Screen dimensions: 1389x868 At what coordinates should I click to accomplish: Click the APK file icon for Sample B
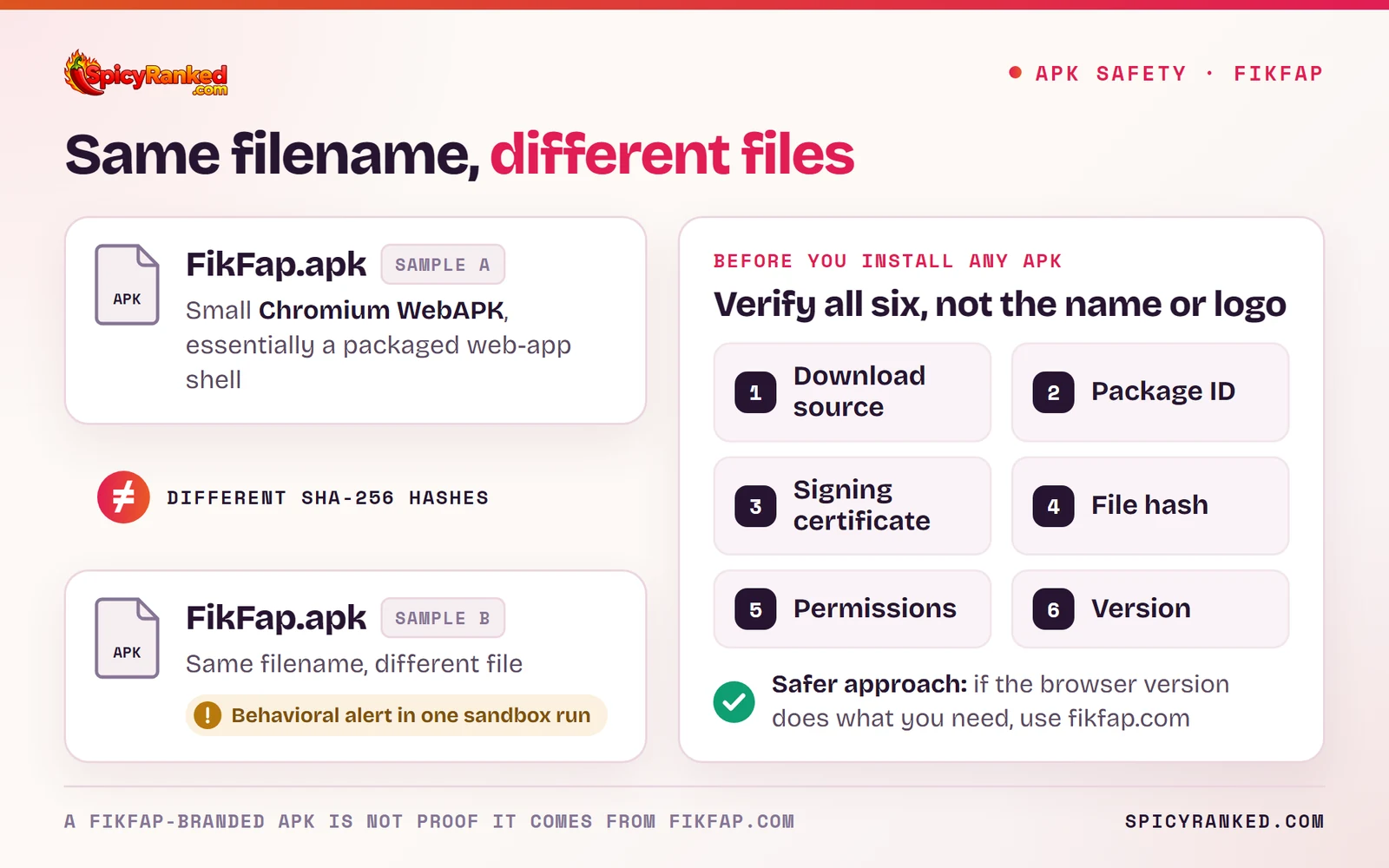coord(127,638)
